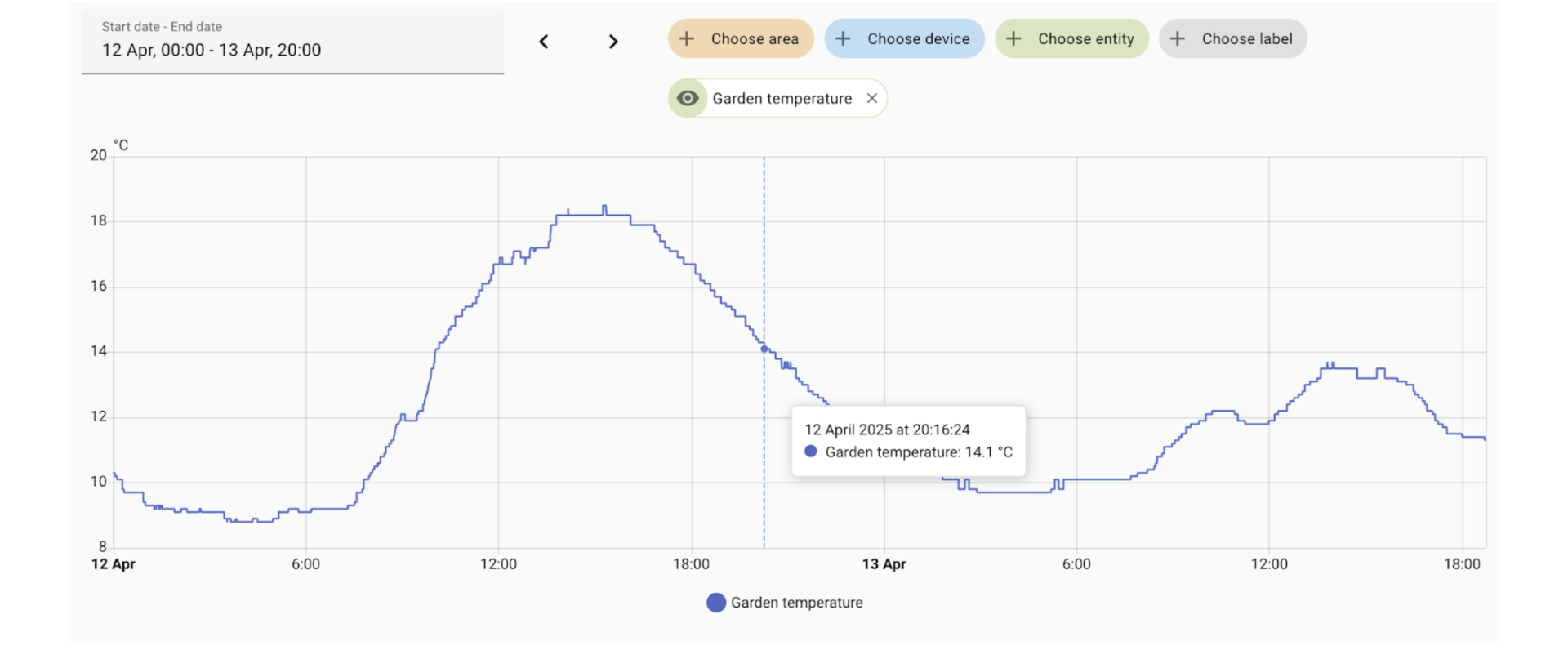Screen dimensions: 1568x650
Task: Click the Garden temperature chip label
Action: coord(782,99)
